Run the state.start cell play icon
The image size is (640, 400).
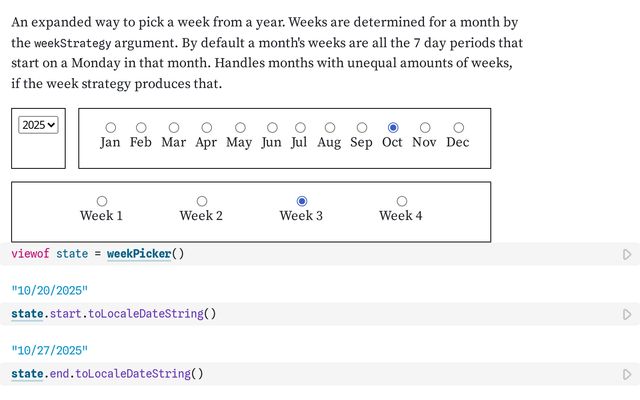627,315
